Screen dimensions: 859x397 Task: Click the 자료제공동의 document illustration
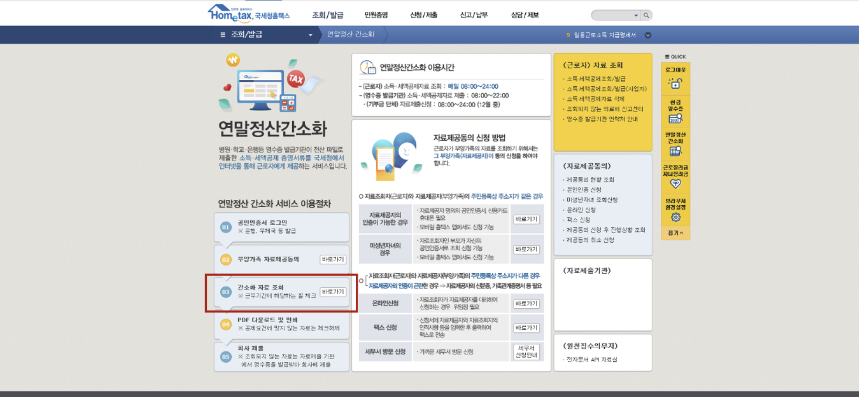(391, 156)
